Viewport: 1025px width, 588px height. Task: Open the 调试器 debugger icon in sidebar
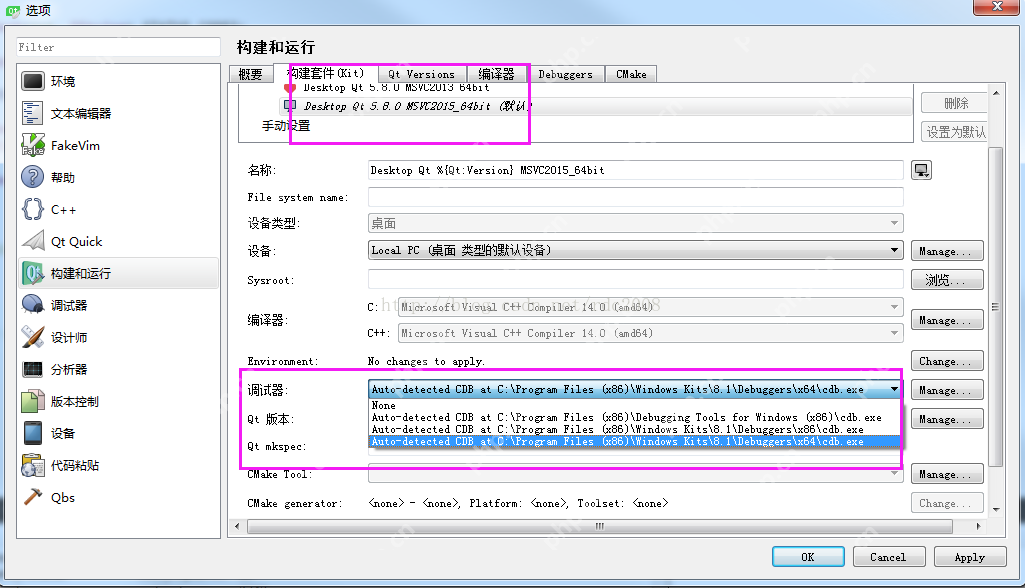(x=33, y=305)
